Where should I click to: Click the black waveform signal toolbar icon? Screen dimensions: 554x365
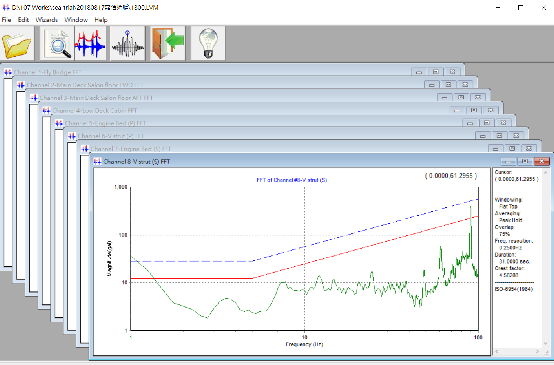click(128, 43)
